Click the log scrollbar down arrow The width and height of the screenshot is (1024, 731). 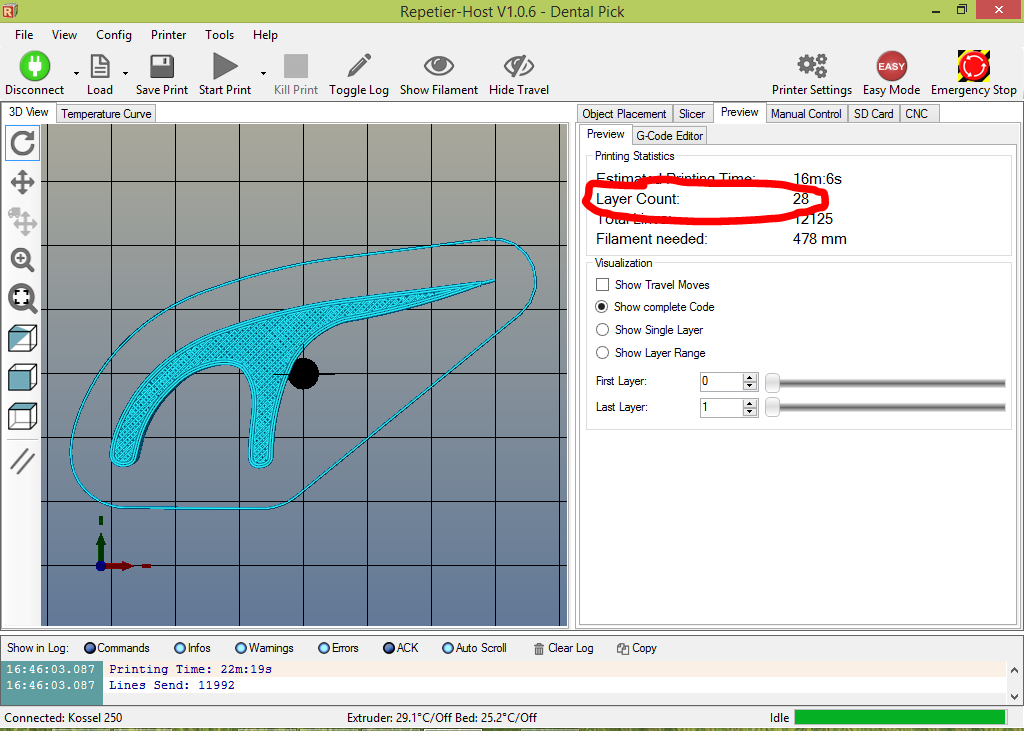click(1014, 696)
